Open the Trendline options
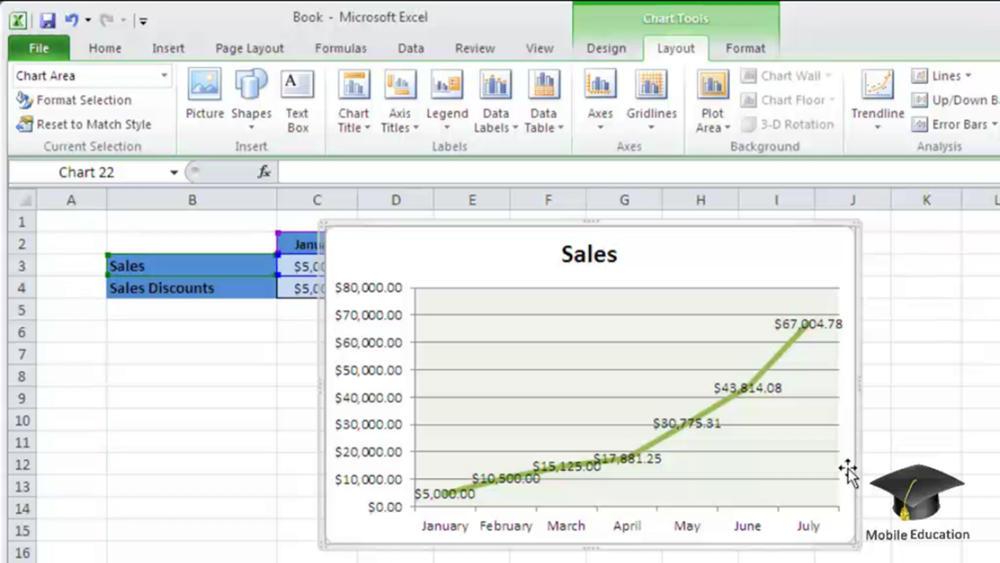Image resolution: width=1000 pixels, height=563 pixels. 878,101
